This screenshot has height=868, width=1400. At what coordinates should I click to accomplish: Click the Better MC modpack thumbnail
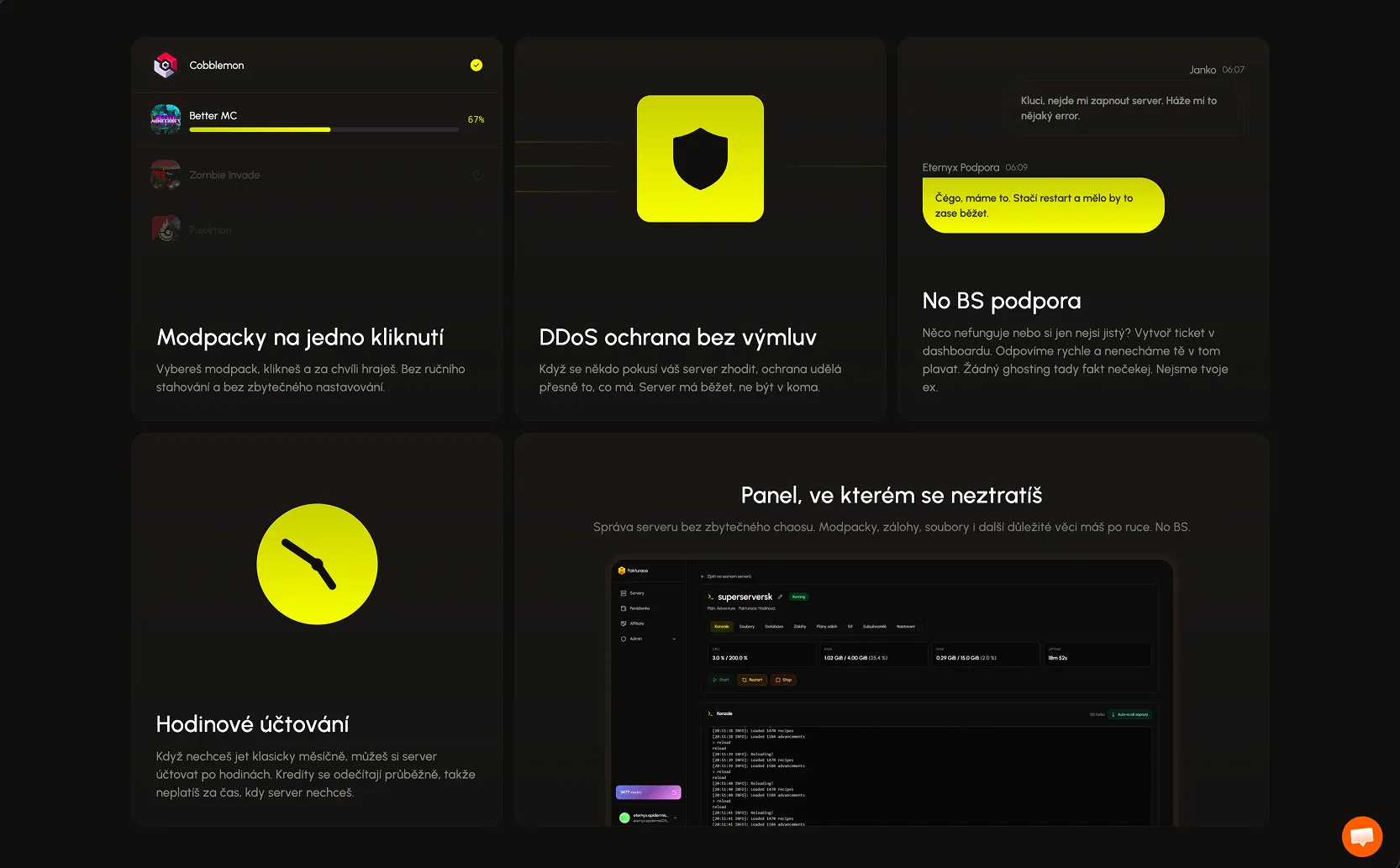pos(166,119)
